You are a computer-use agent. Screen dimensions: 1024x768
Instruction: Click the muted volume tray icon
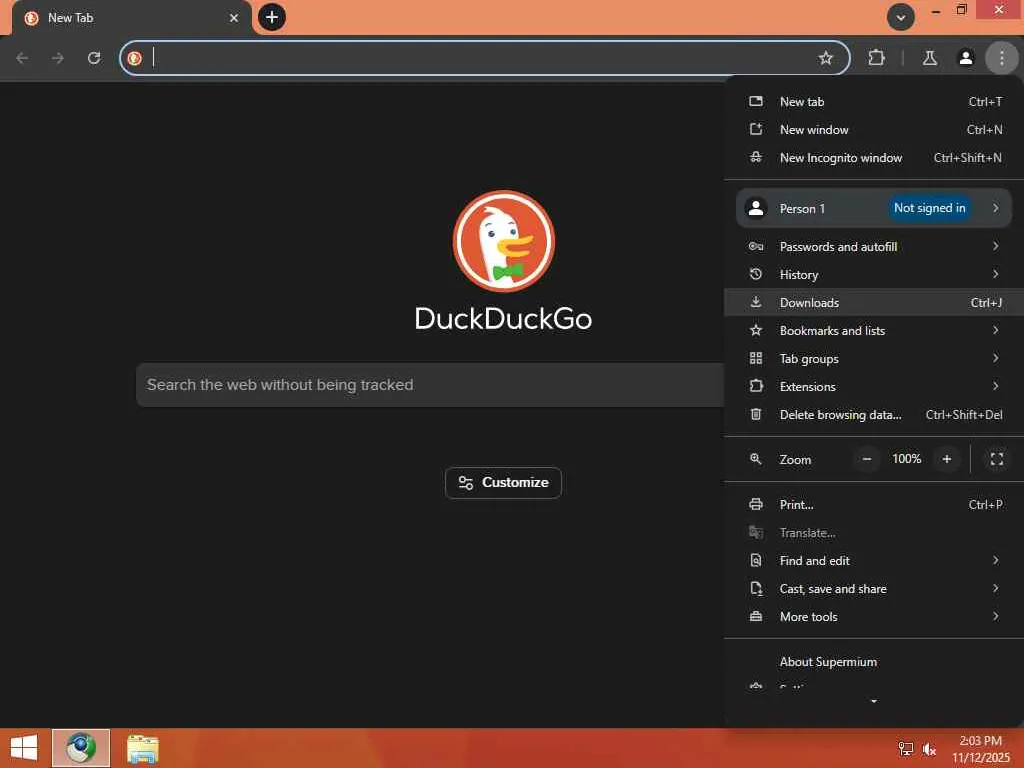(x=929, y=749)
